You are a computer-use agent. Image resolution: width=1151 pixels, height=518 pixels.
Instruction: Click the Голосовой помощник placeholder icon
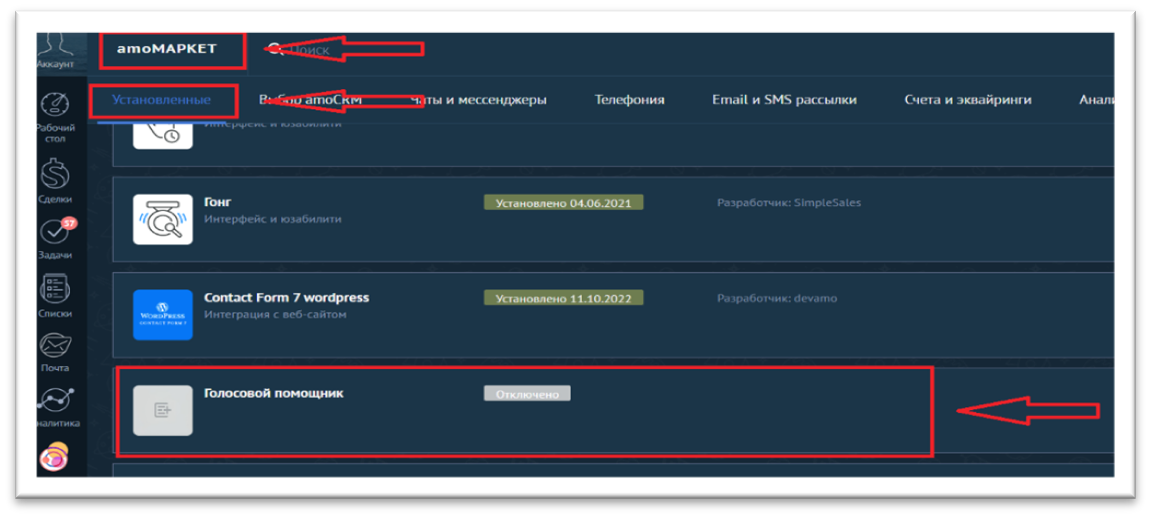click(162, 411)
